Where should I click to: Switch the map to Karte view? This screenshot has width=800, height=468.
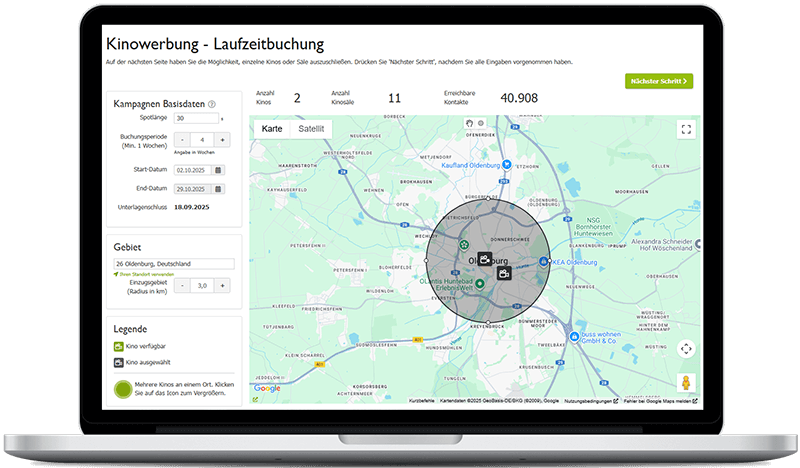(x=272, y=129)
